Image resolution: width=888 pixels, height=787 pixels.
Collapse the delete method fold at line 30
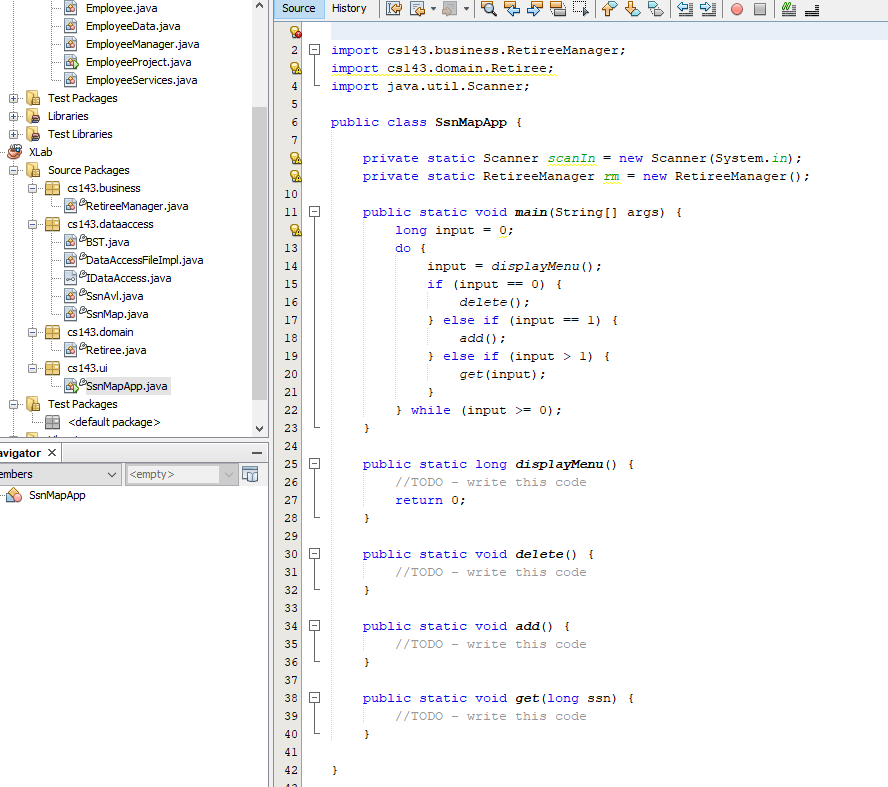[314, 554]
